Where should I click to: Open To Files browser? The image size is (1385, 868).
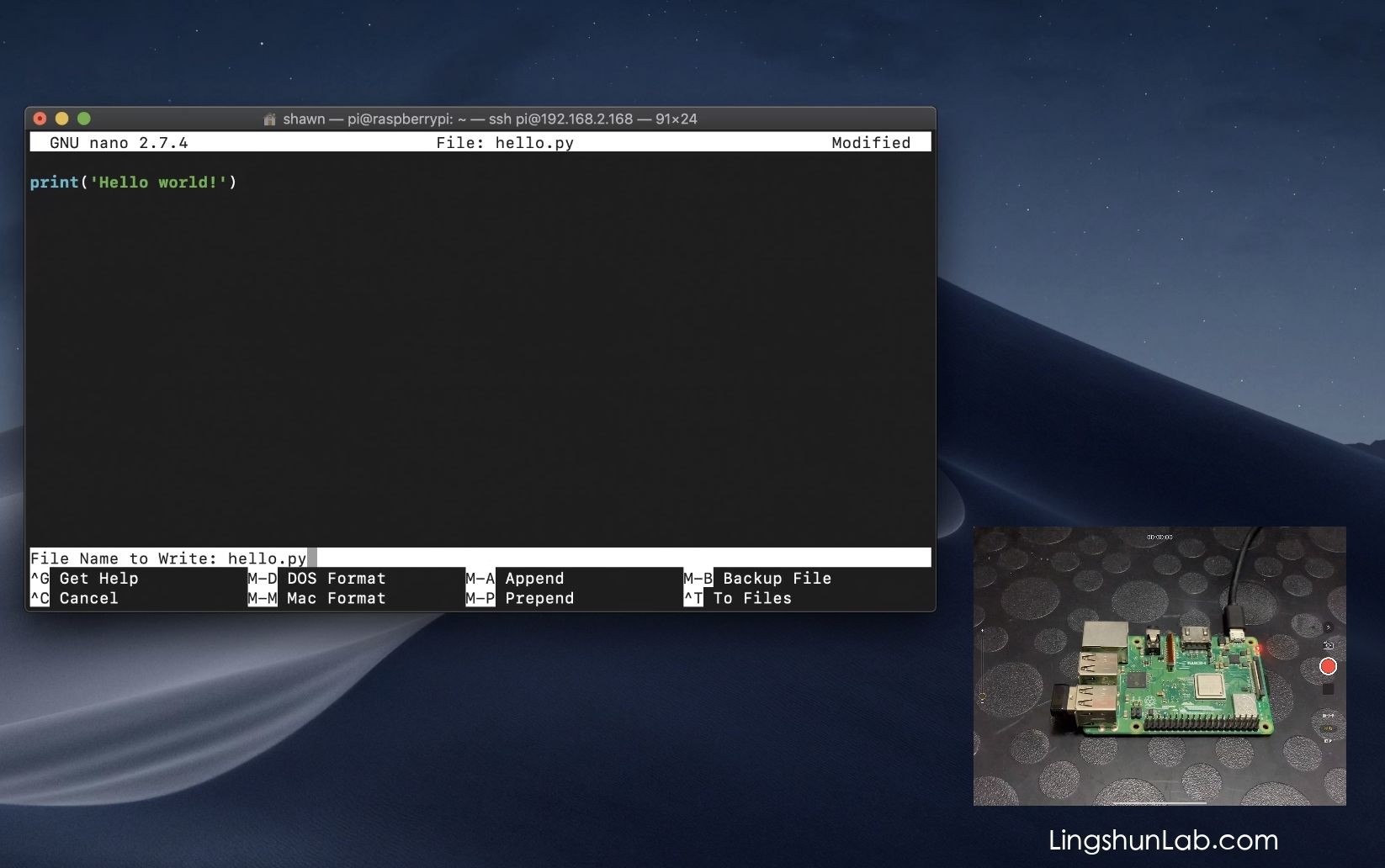[x=751, y=598]
